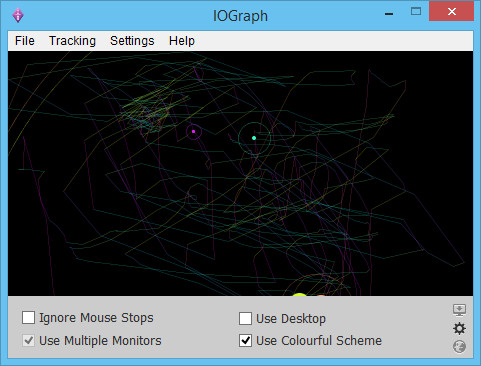Image resolution: width=481 pixels, height=366 pixels.
Task: Enable Use Desktop checkbox
Action: click(x=245, y=318)
